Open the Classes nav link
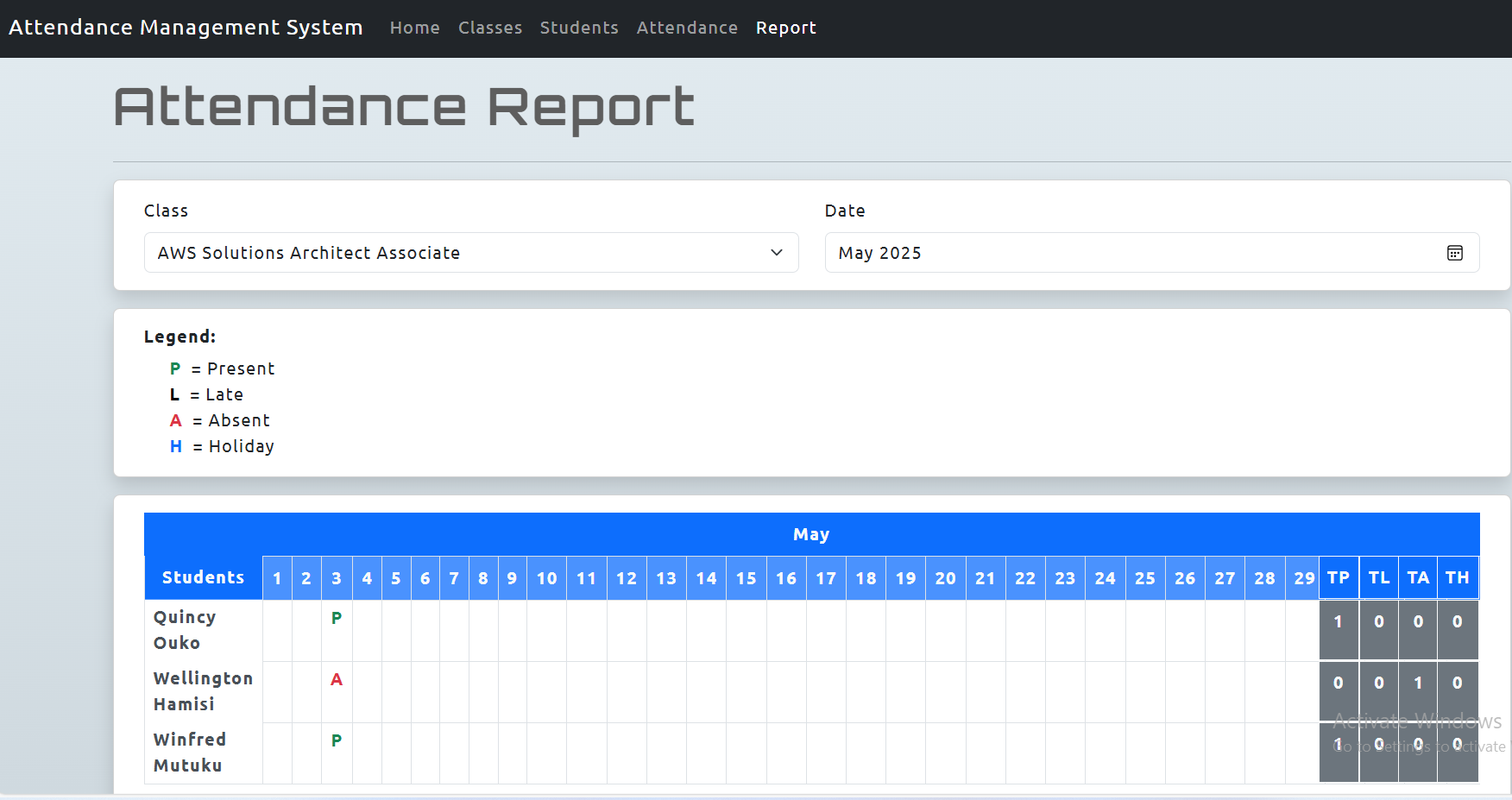This screenshot has height=800, width=1512. tap(490, 28)
